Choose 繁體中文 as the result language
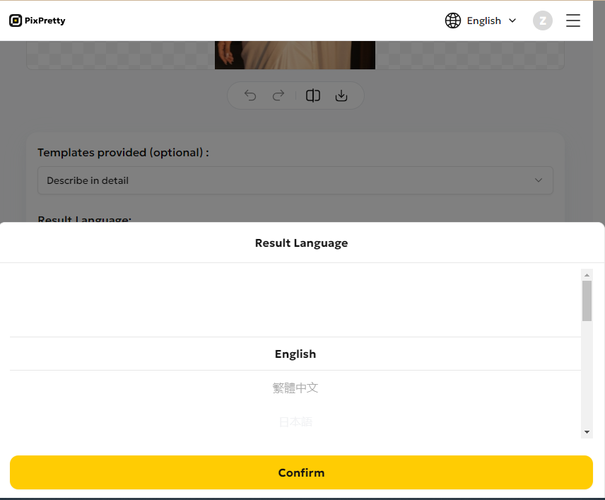This screenshot has height=500, width=605. [x=295, y=388]
